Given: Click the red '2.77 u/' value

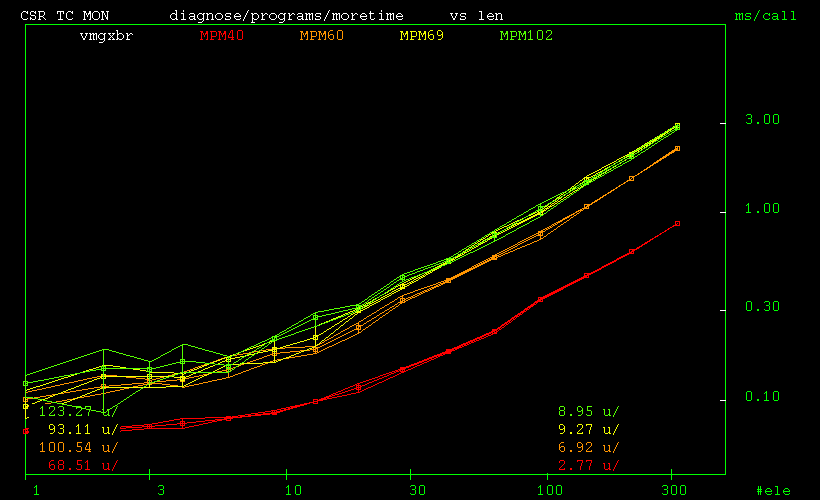Looking at the screenshot, I should tap(589, 465).
